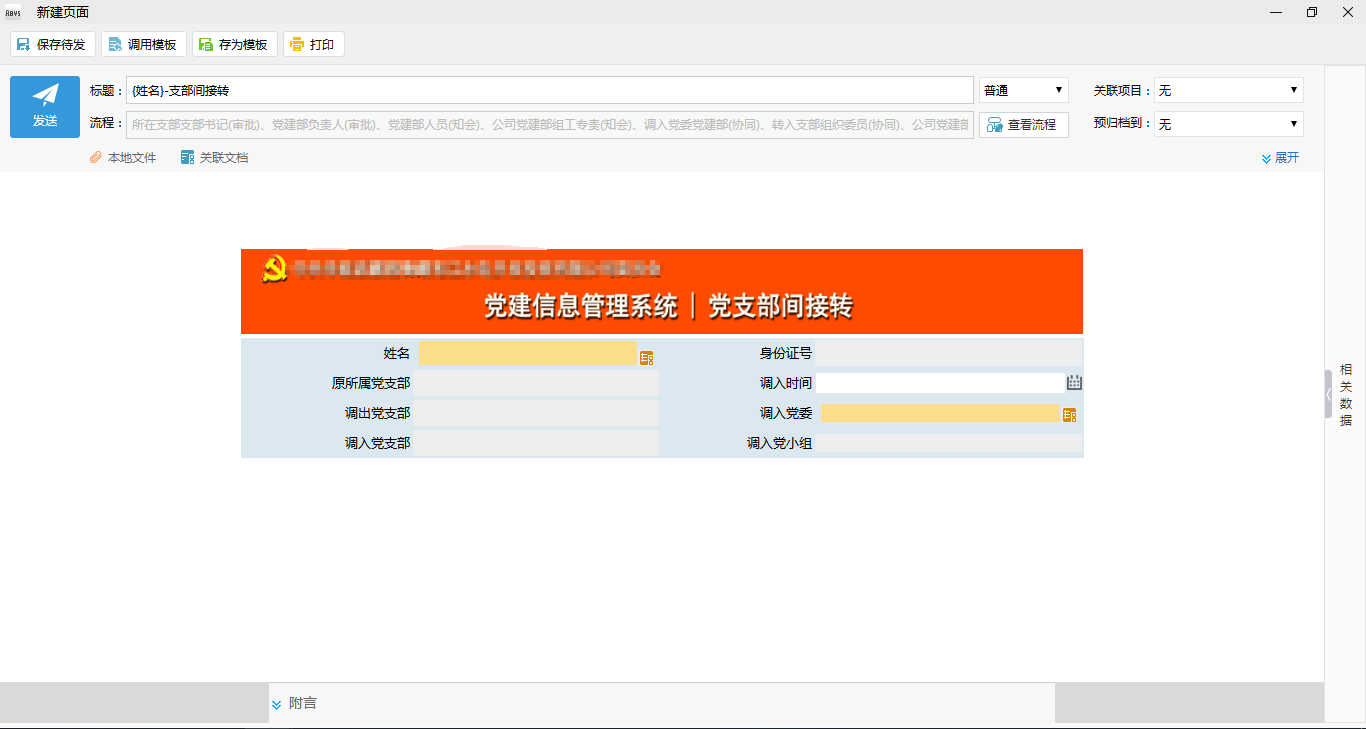Click 存为模板 save as template
Screen dimensions: 1366x729
tap(234, 44)
